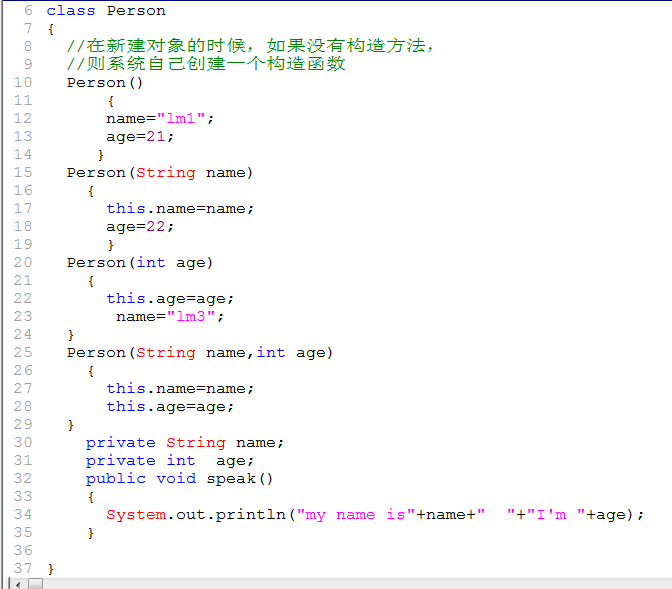672x589 pixels.
Task: Click the "I'm " string literal
Action: click(556, 514)
